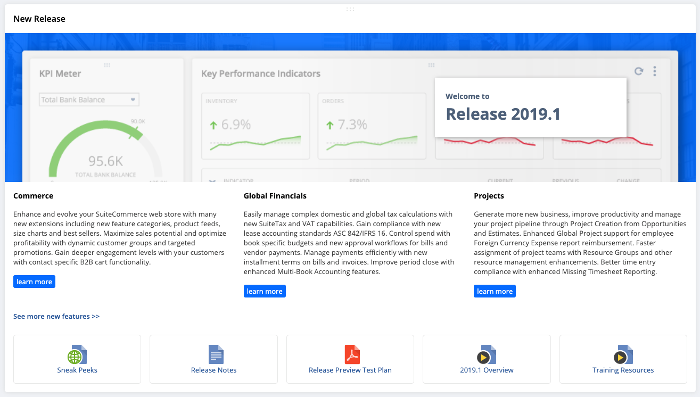Click the KPI Meter panel title

click(60, 74)
